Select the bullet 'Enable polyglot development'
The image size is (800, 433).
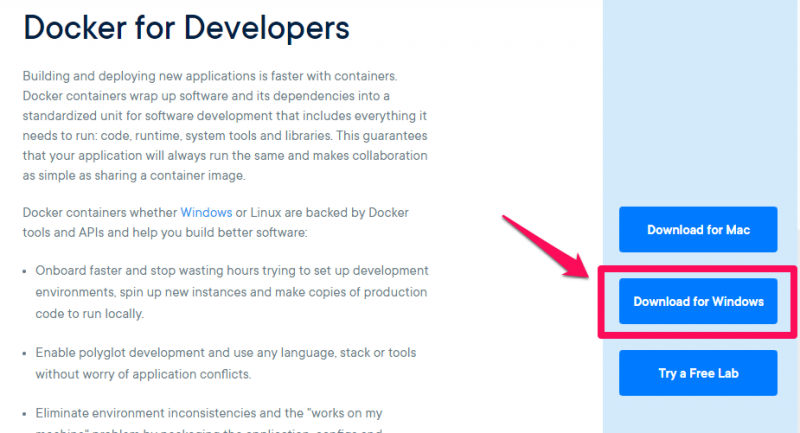click(x=226, y=363)
